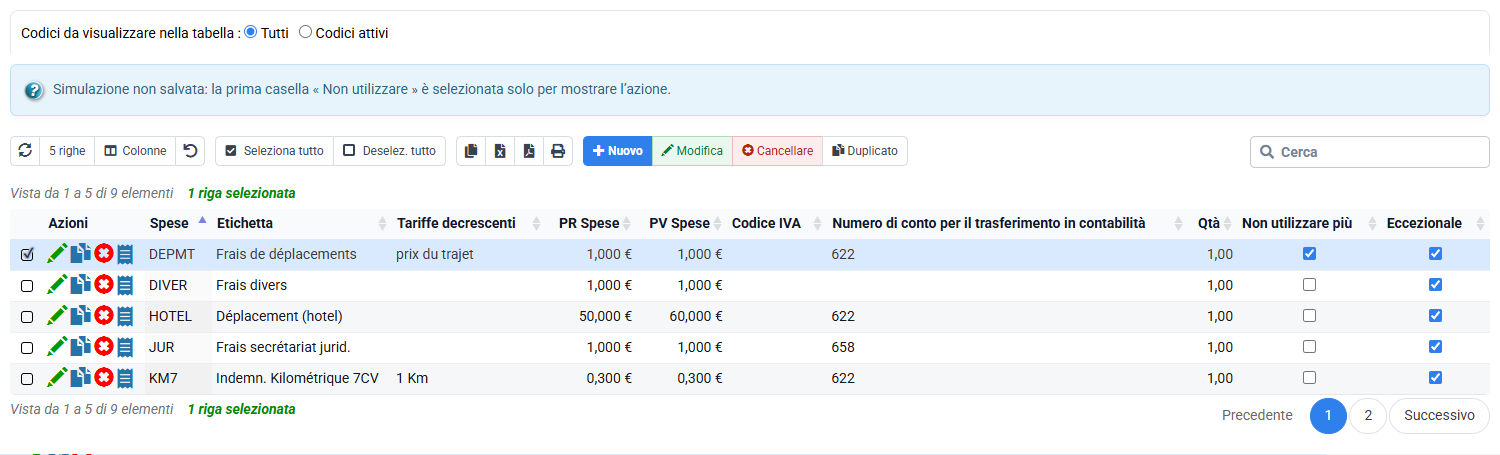Tick the KM7 row selection checkbox
This screenshot has width=1500, height=455.
27,379
